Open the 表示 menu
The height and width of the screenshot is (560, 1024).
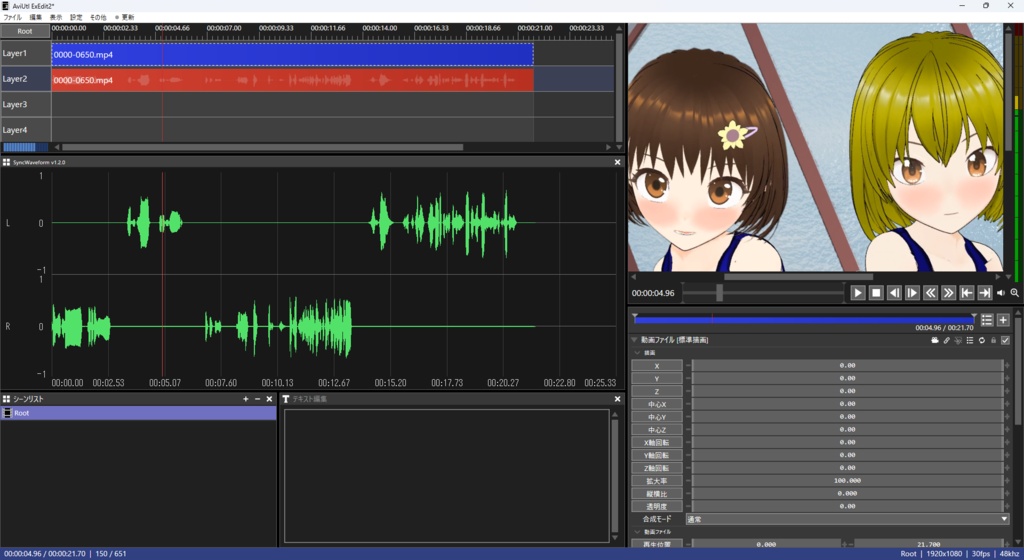point(56,17)
